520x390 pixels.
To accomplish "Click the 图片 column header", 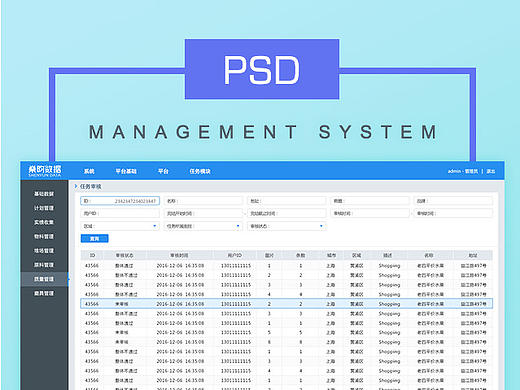I will tap(269, 255).
